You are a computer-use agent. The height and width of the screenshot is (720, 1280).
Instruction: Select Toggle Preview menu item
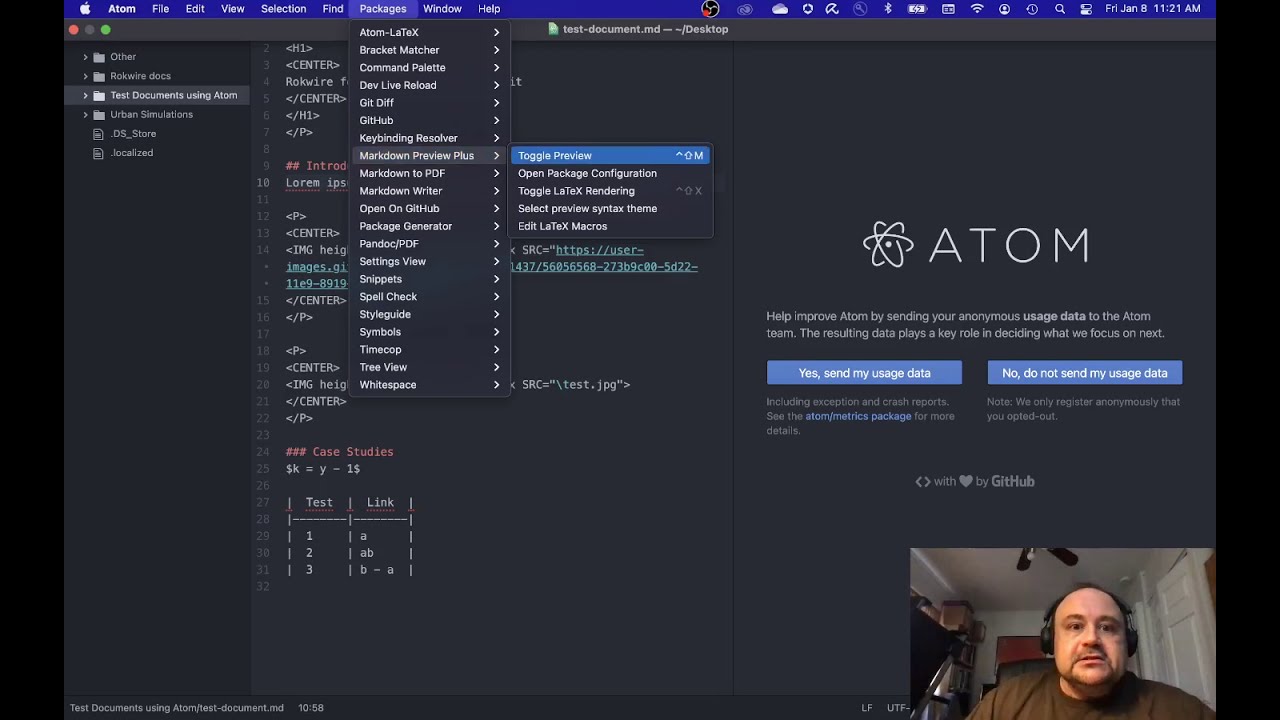(x=610, y=156)
